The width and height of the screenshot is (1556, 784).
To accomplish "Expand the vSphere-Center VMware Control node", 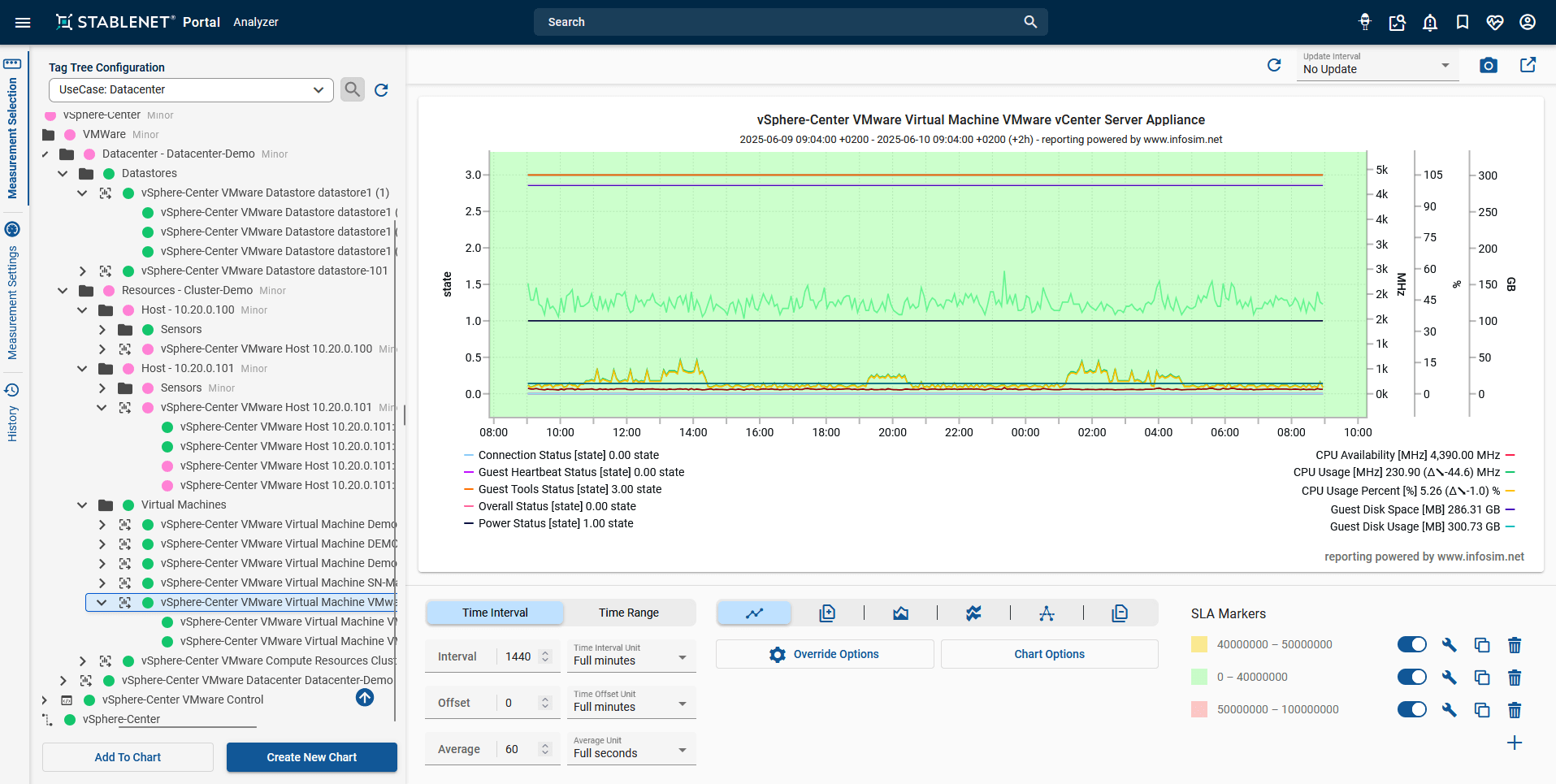I will pos(44,700).
